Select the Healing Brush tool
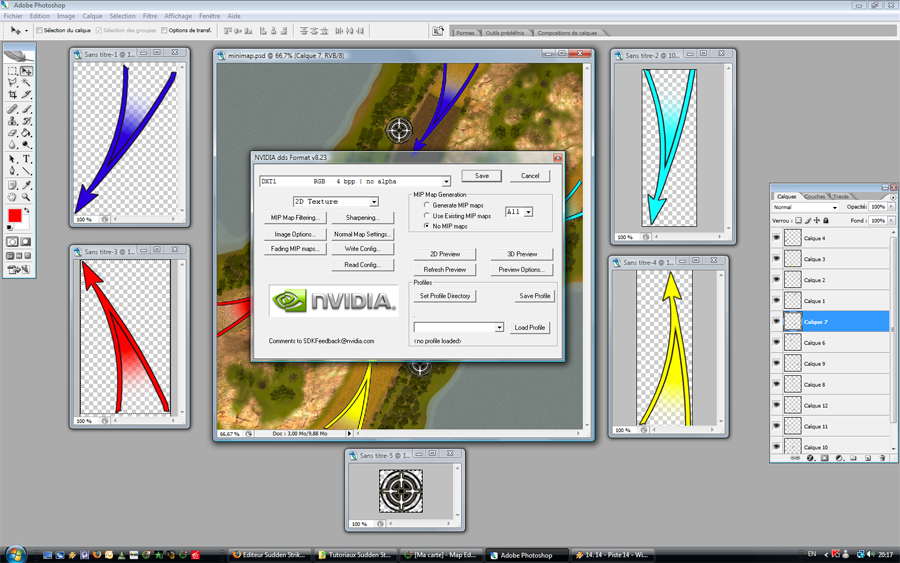The width and height of the screenshot is (900, 563). 12,109
